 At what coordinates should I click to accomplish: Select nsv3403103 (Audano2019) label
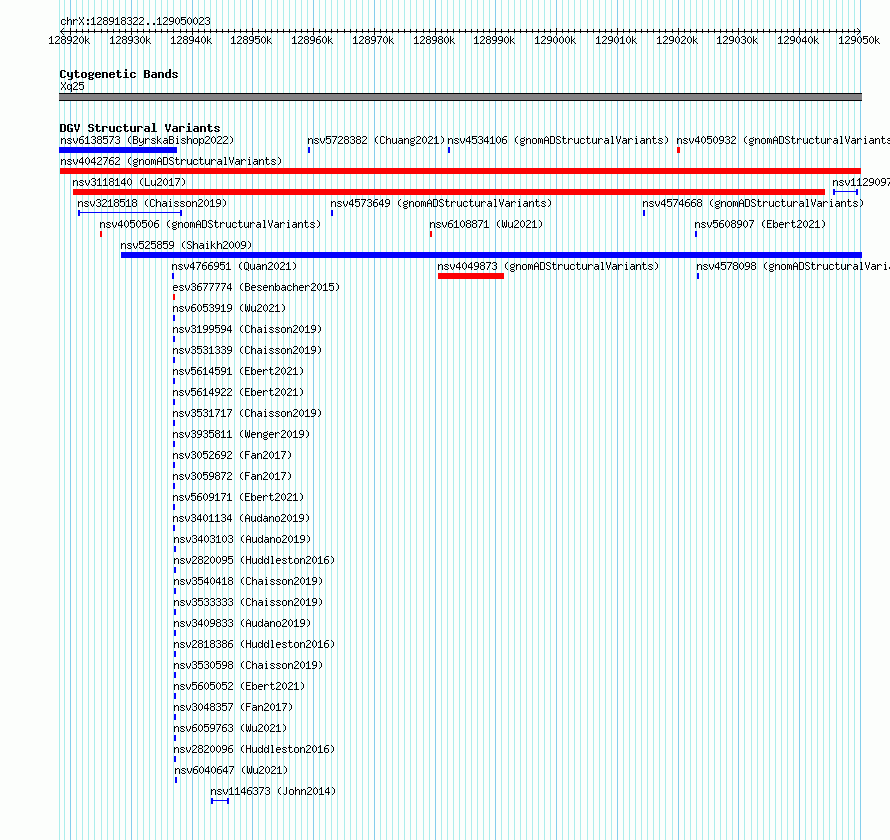coord(242,539)
